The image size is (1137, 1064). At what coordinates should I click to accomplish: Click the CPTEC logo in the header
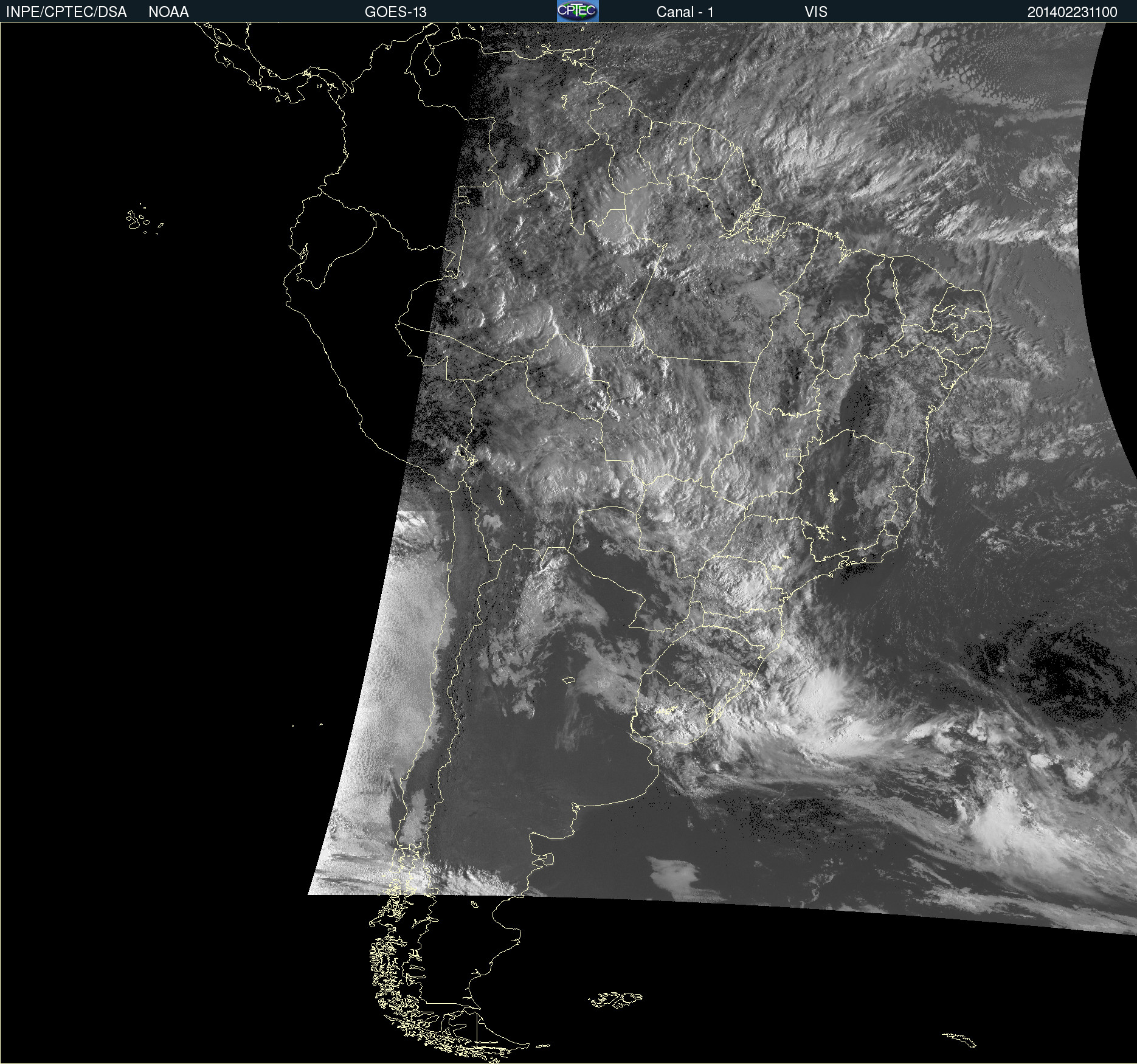coord(578,11)
